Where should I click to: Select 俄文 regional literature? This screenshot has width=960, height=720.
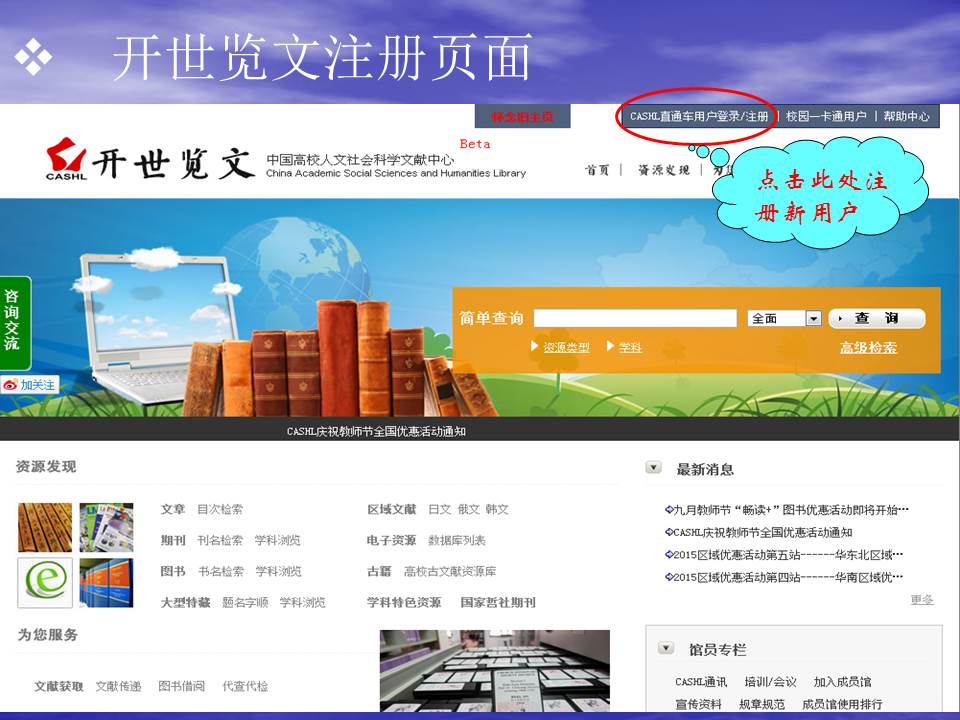(x=468, y=509)
